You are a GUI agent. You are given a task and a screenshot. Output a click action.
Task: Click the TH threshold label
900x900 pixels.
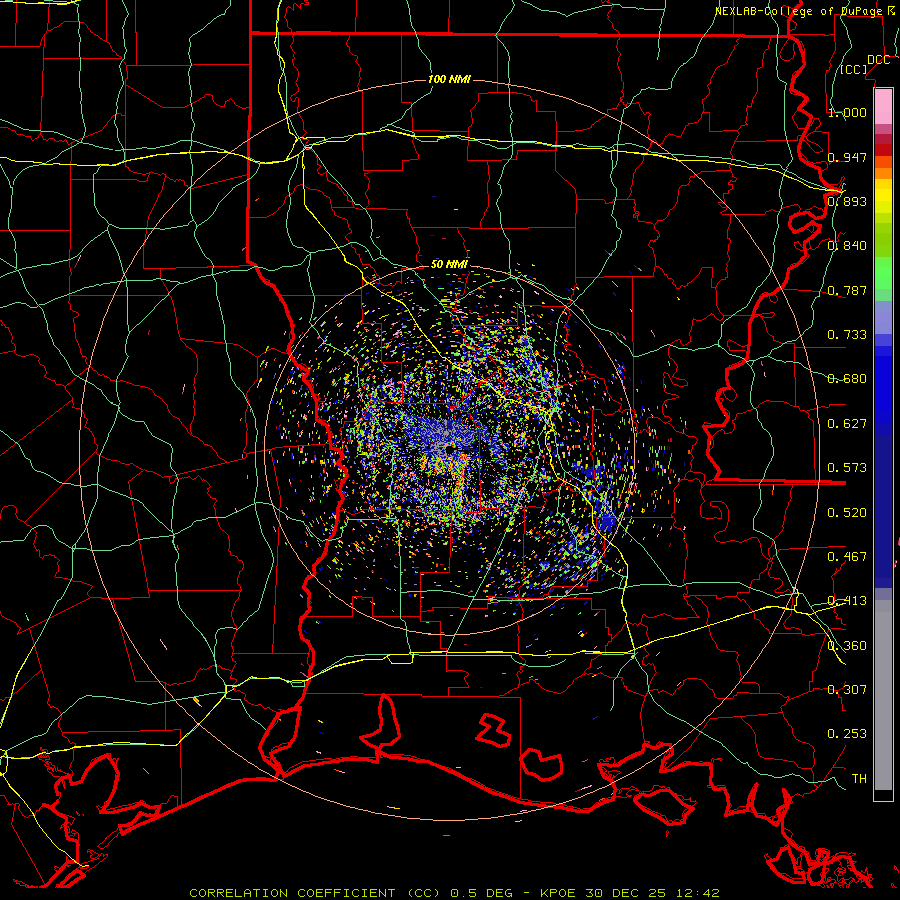pos(859,779)
